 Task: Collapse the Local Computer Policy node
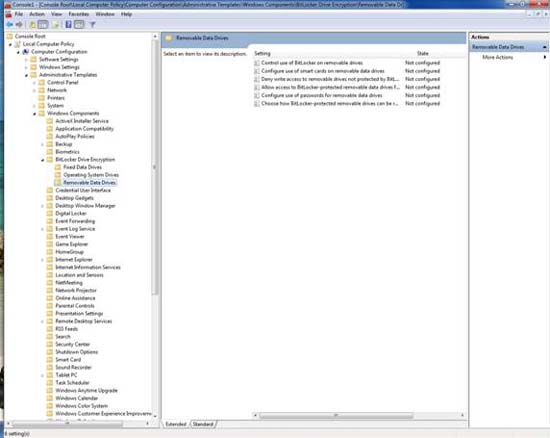(x=11, y=44)
